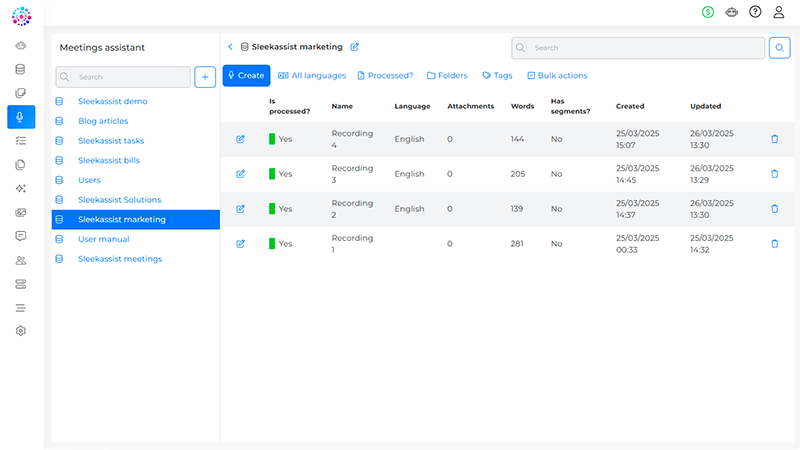Delete Recording 3 with trash icon
This screenshot has height=450, width=800.
[x=774, y=174]
